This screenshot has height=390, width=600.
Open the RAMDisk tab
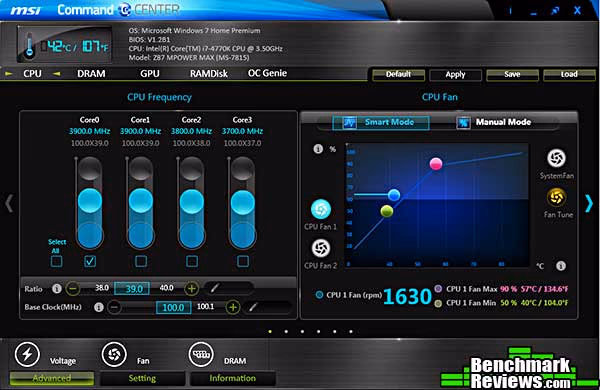(x=209, y=73)
